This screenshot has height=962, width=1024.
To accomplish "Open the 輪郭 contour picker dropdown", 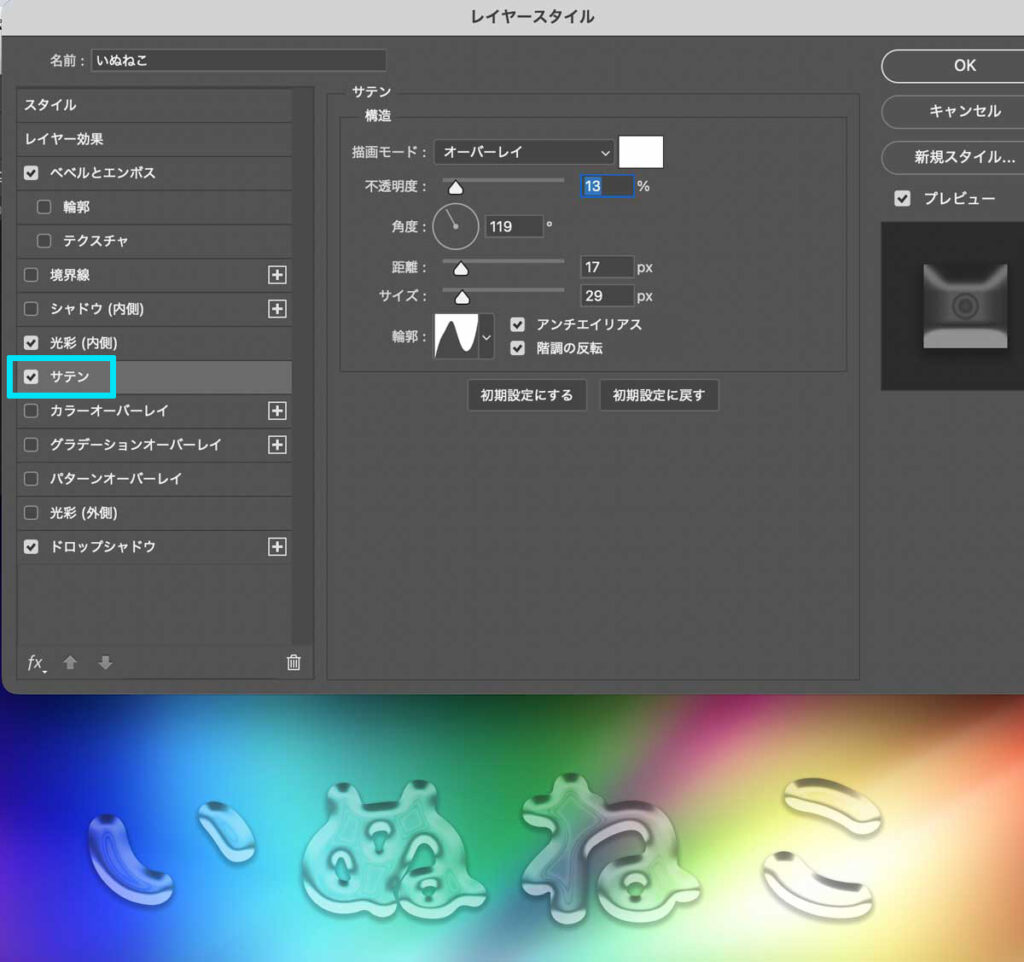I will [x=487, y=337].
